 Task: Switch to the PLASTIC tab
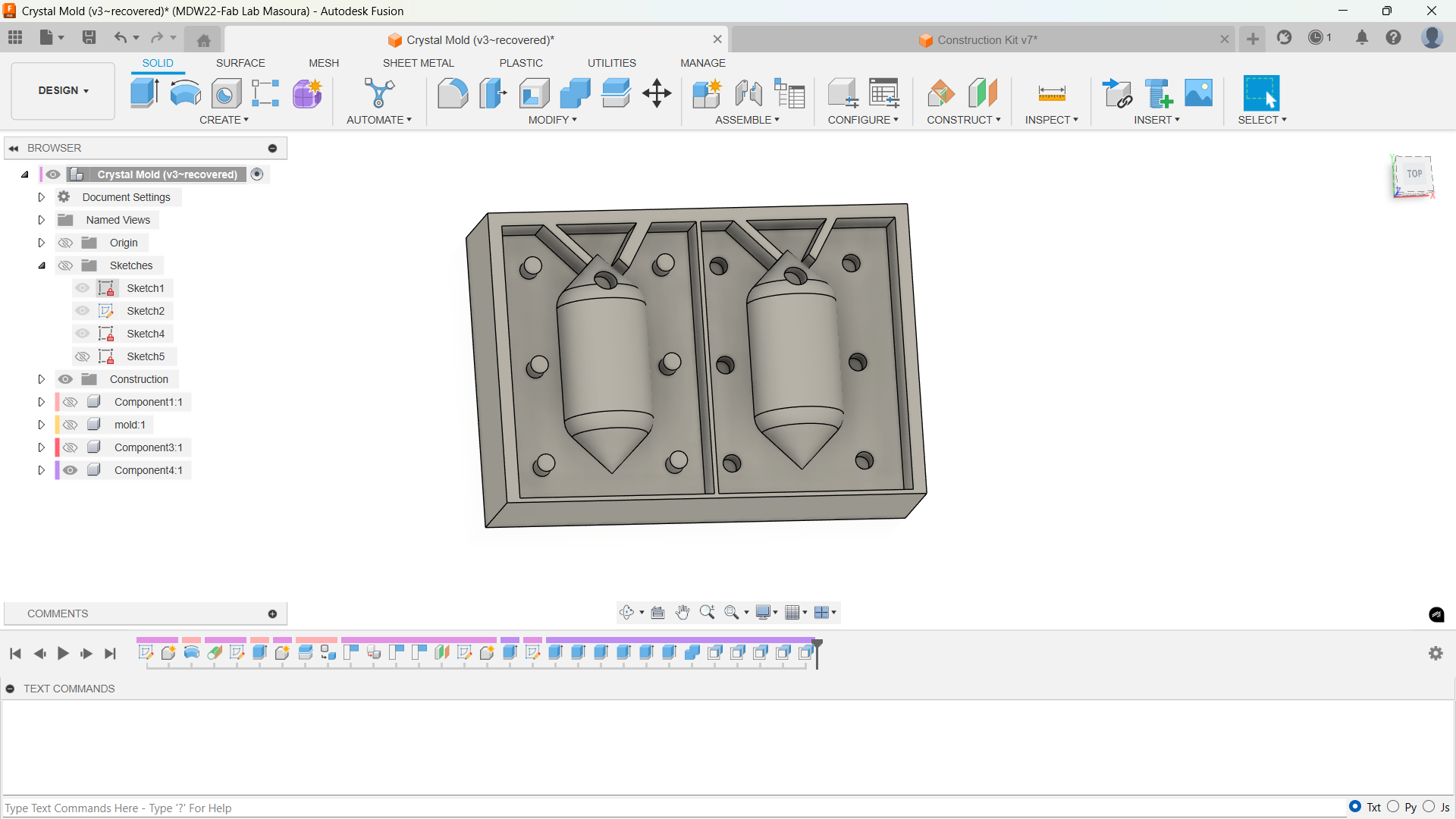[x=521, y=63]
